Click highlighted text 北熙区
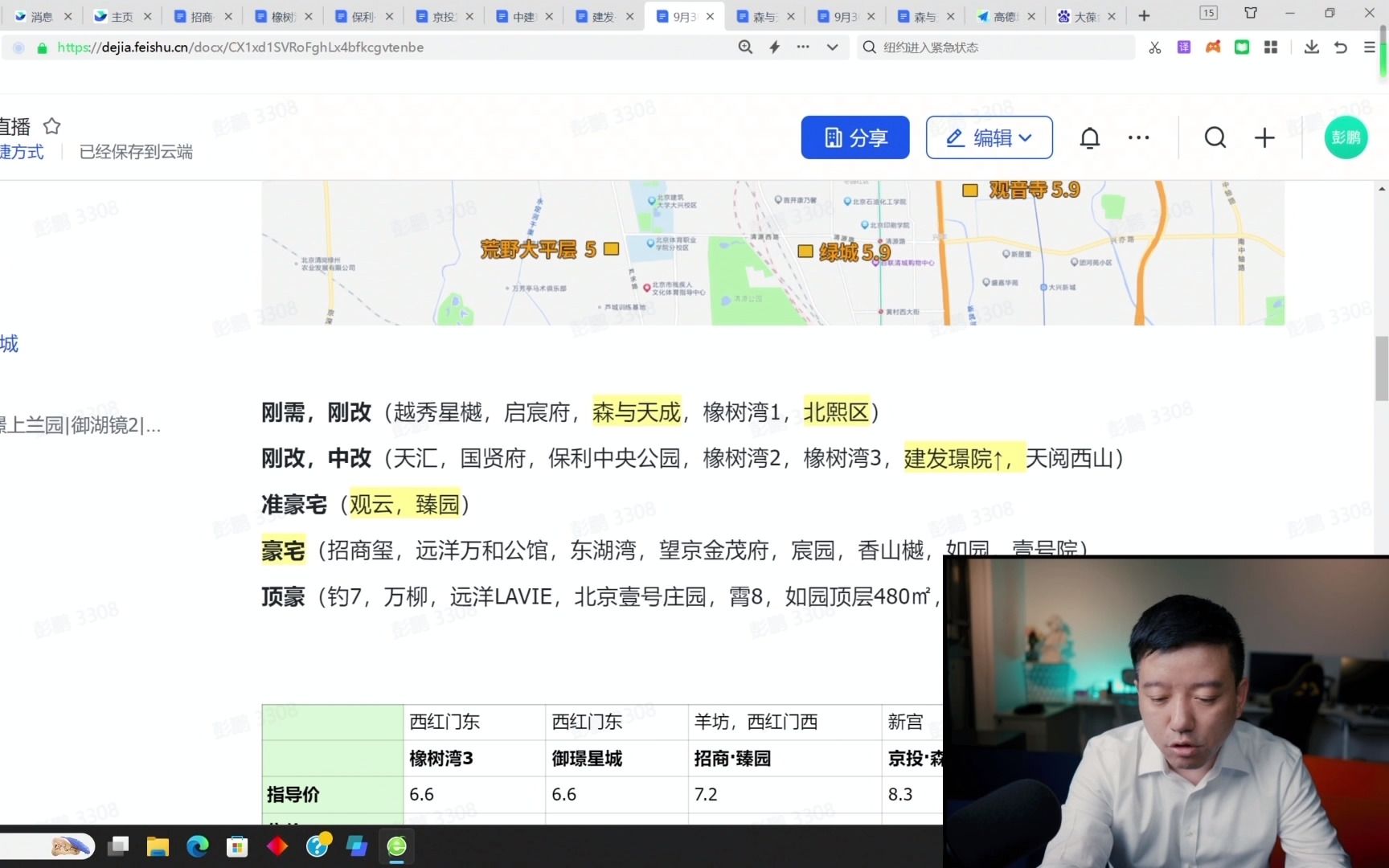The image size is (1389, 868). [x=837, y=412]
